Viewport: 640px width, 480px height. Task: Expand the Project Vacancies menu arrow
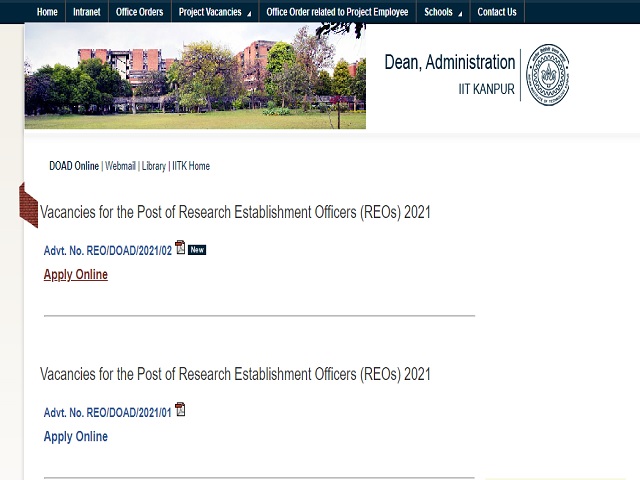tap(249, 14)
